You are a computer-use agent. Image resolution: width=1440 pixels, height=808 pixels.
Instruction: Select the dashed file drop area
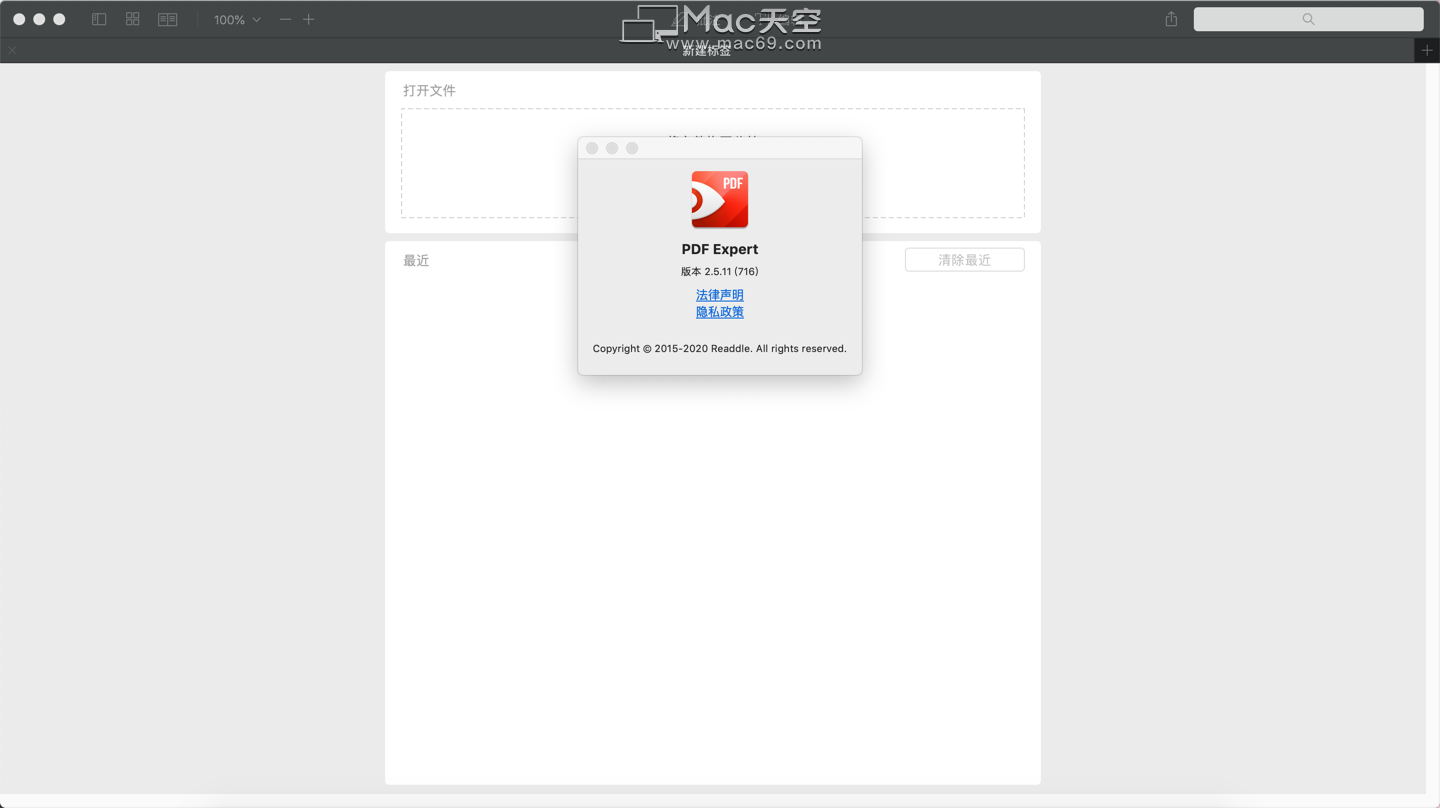coord(713,163)
